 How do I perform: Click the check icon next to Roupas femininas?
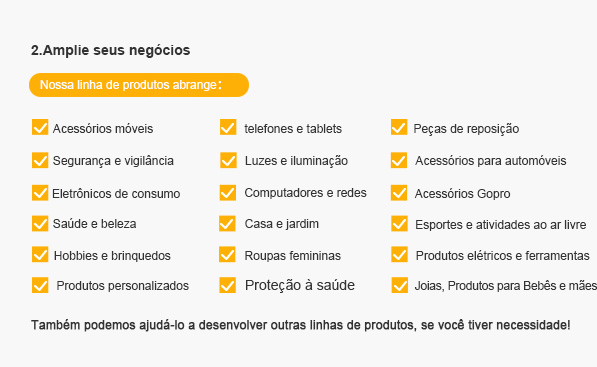227,255
